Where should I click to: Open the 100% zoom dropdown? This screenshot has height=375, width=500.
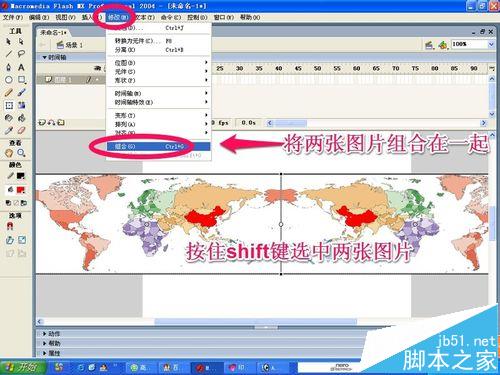point(491,44)
